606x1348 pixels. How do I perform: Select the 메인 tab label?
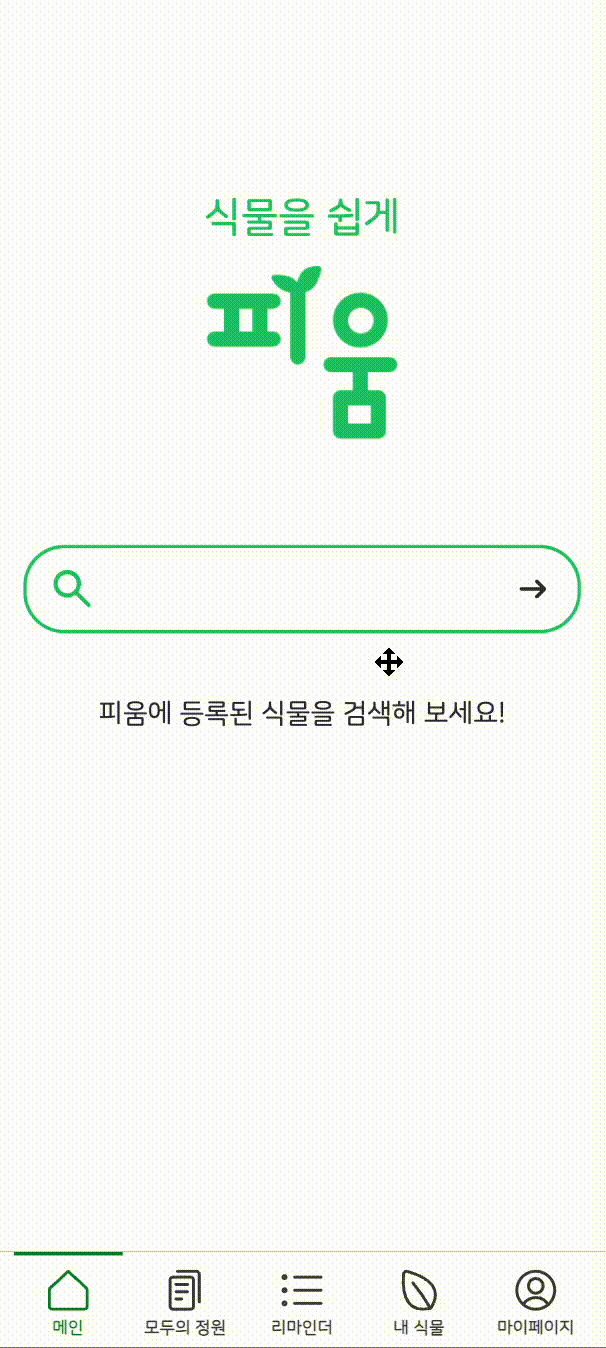[68, 1328]
